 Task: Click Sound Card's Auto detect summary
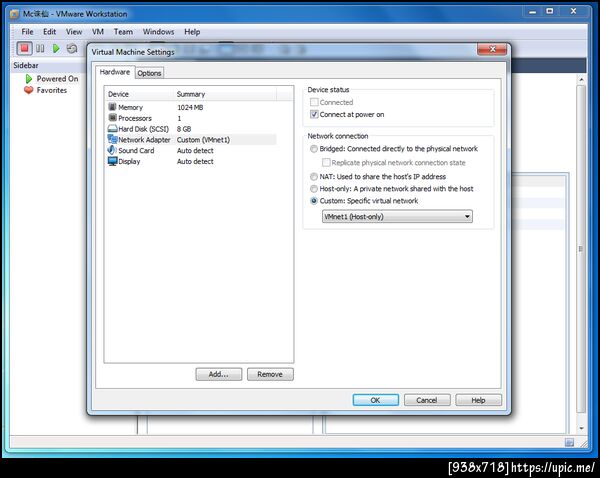pos(195,150)
